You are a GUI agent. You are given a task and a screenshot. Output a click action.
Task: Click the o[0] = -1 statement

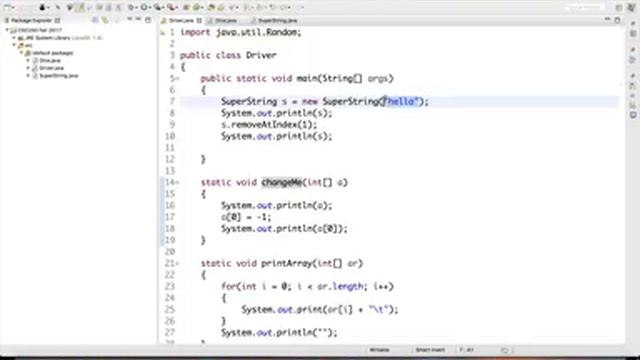point(246,217)
